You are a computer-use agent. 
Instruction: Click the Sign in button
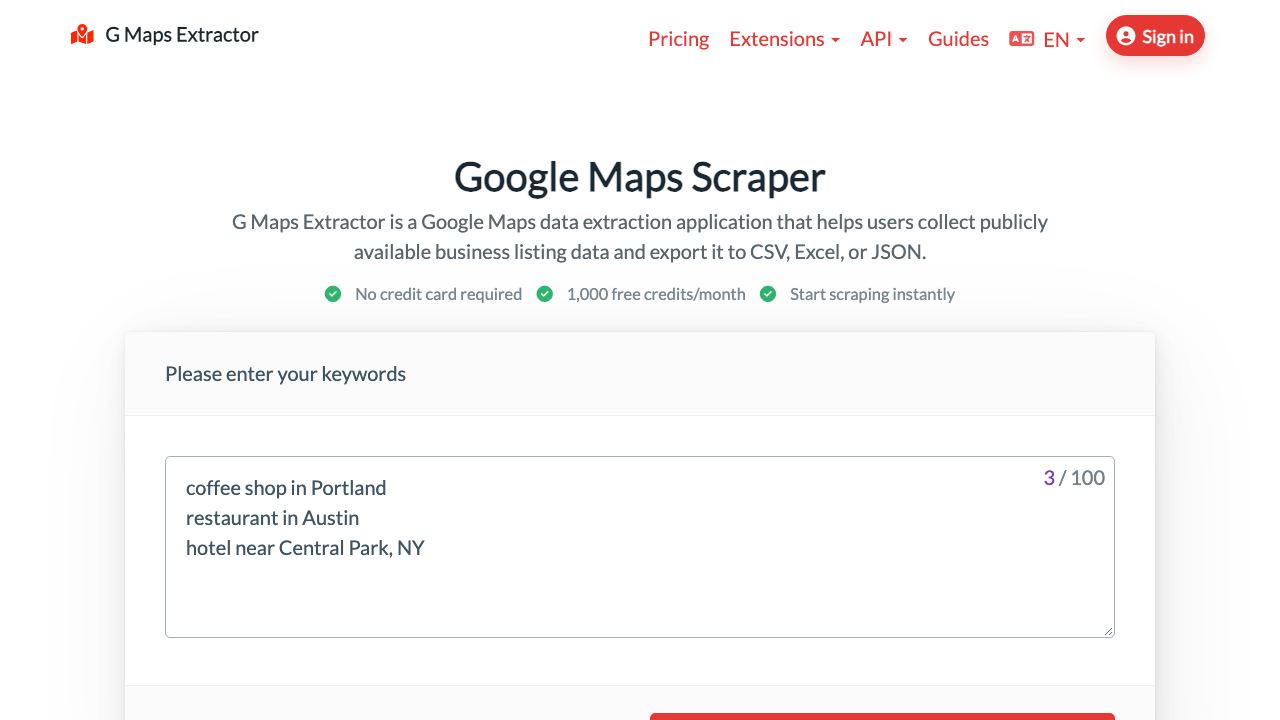pos(1155,36)
